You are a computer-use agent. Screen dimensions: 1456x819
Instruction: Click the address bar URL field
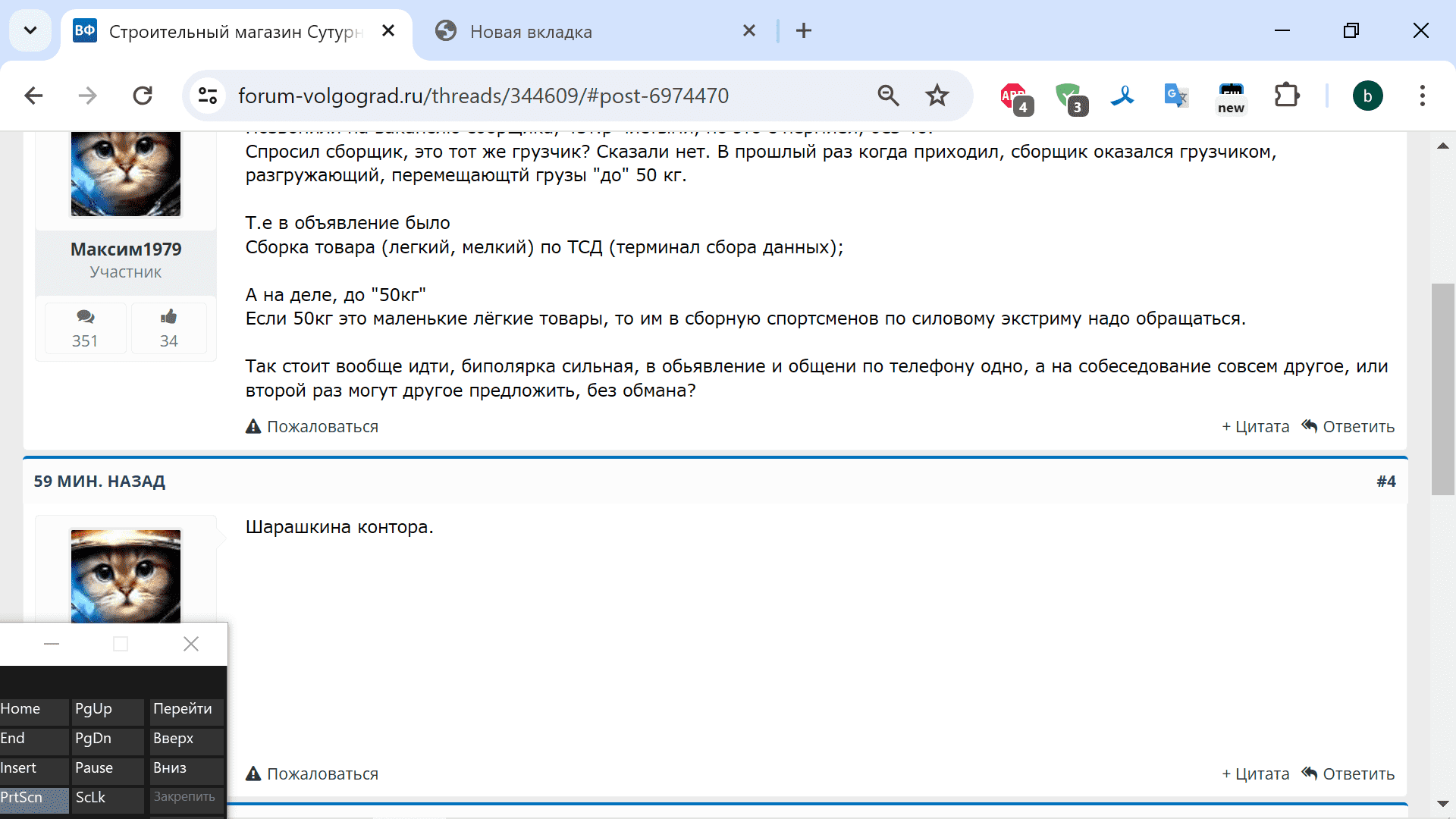coord(531,96)
